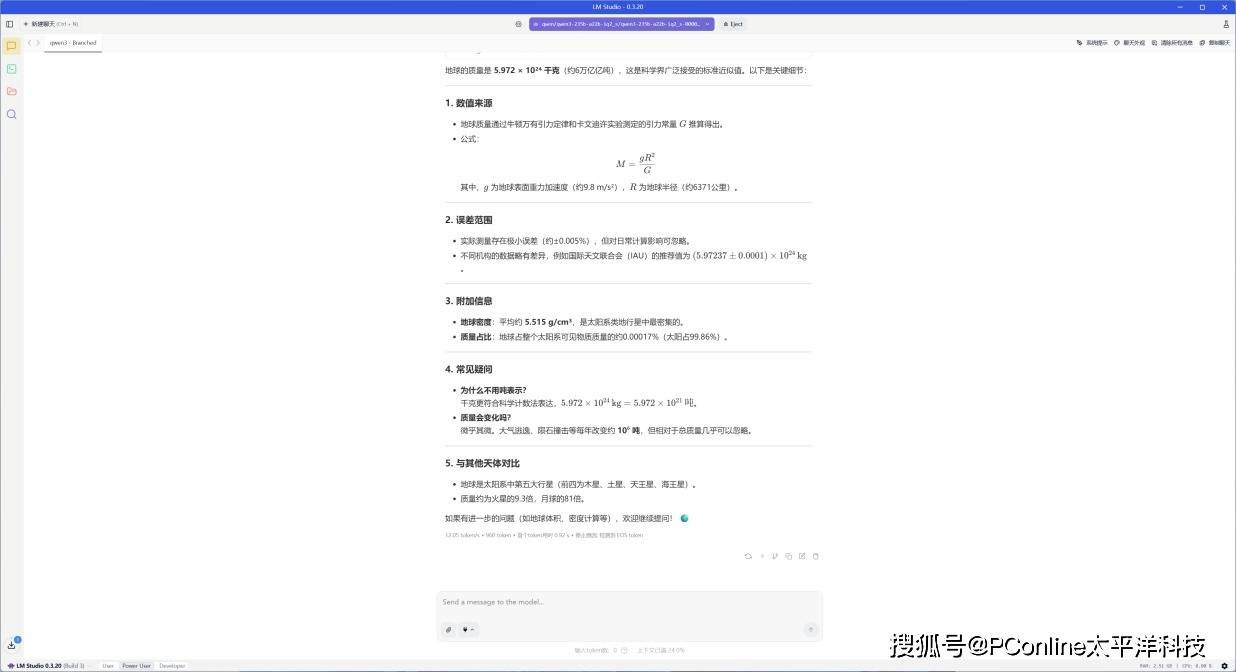Copy the assistant message
1236x672 pixels.
point(788,556)
